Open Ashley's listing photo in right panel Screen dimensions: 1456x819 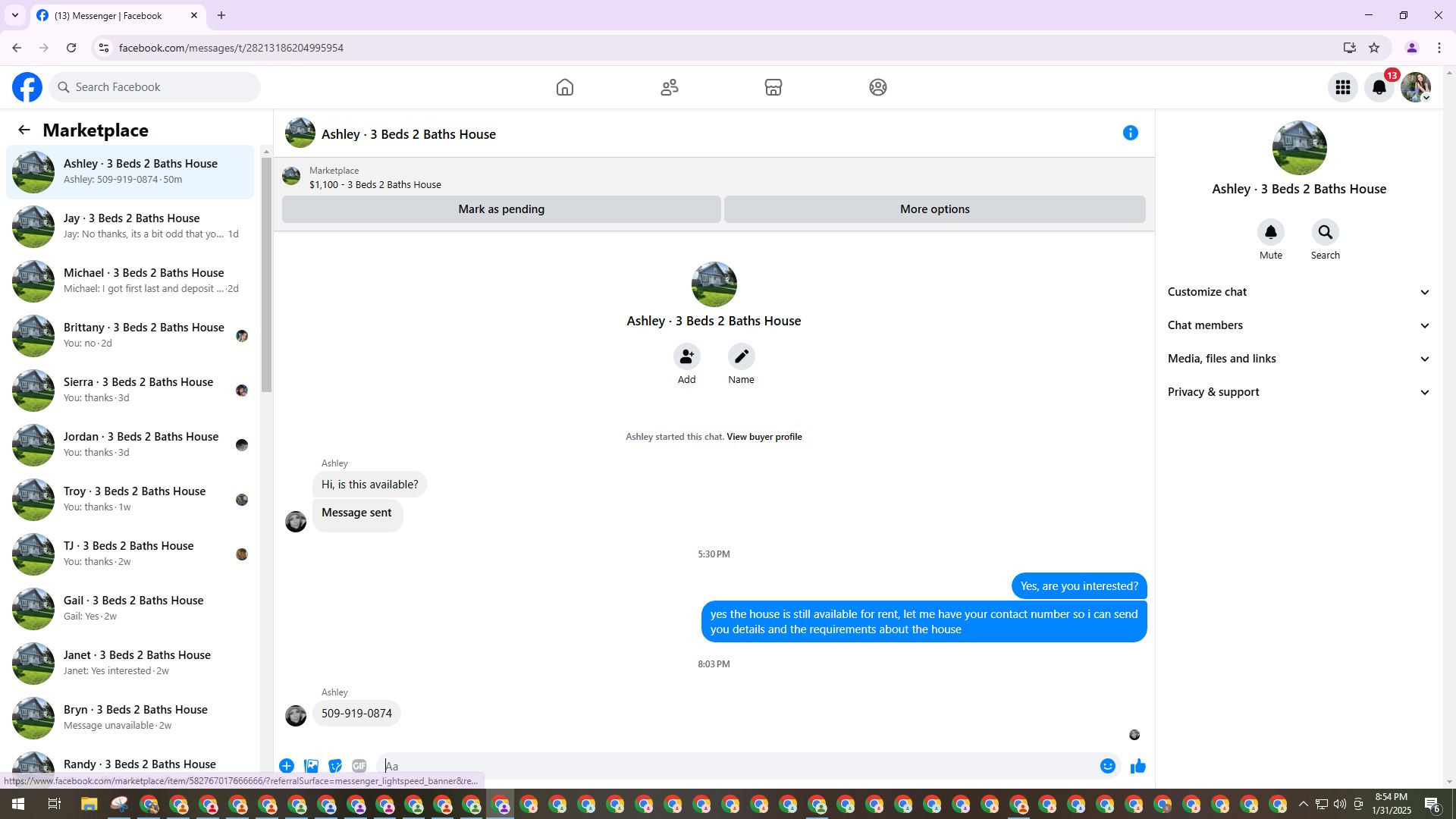click(x=1299, y=148)
